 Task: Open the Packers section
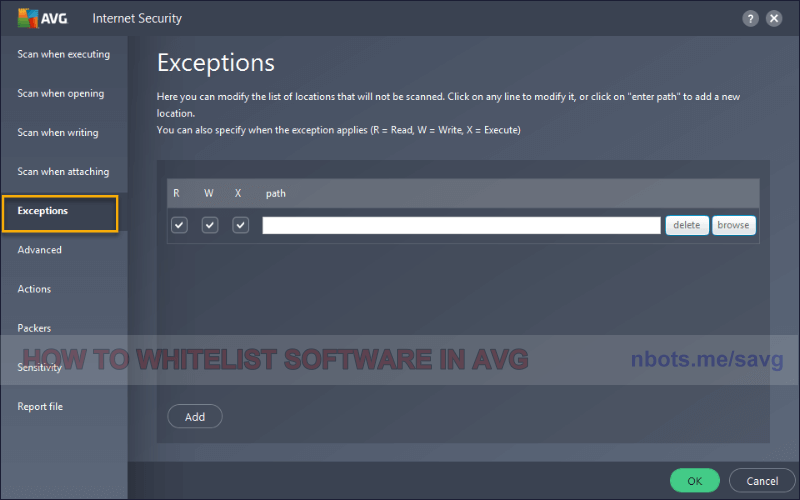34,328
